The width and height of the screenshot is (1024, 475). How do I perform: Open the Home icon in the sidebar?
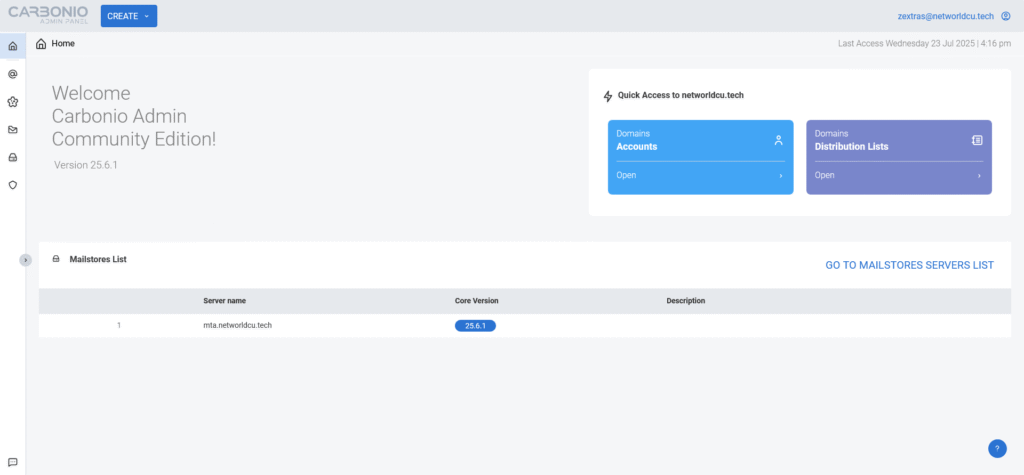[x=12, y=46]
